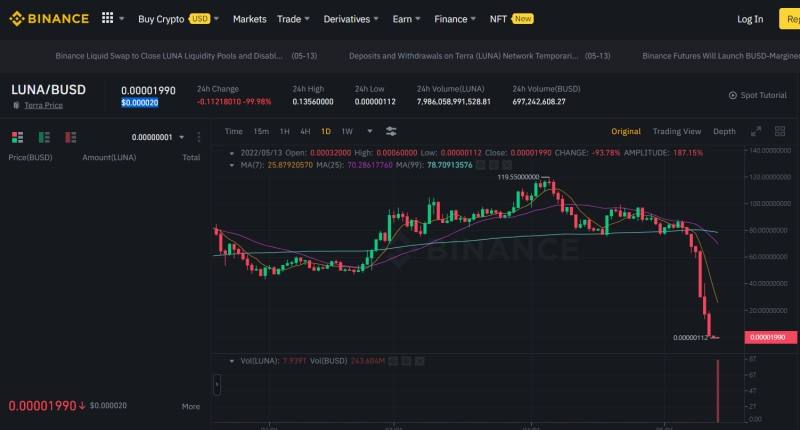Select the Time interval option
This screenshot has height=430, width=800.
(x=234, y=132)
